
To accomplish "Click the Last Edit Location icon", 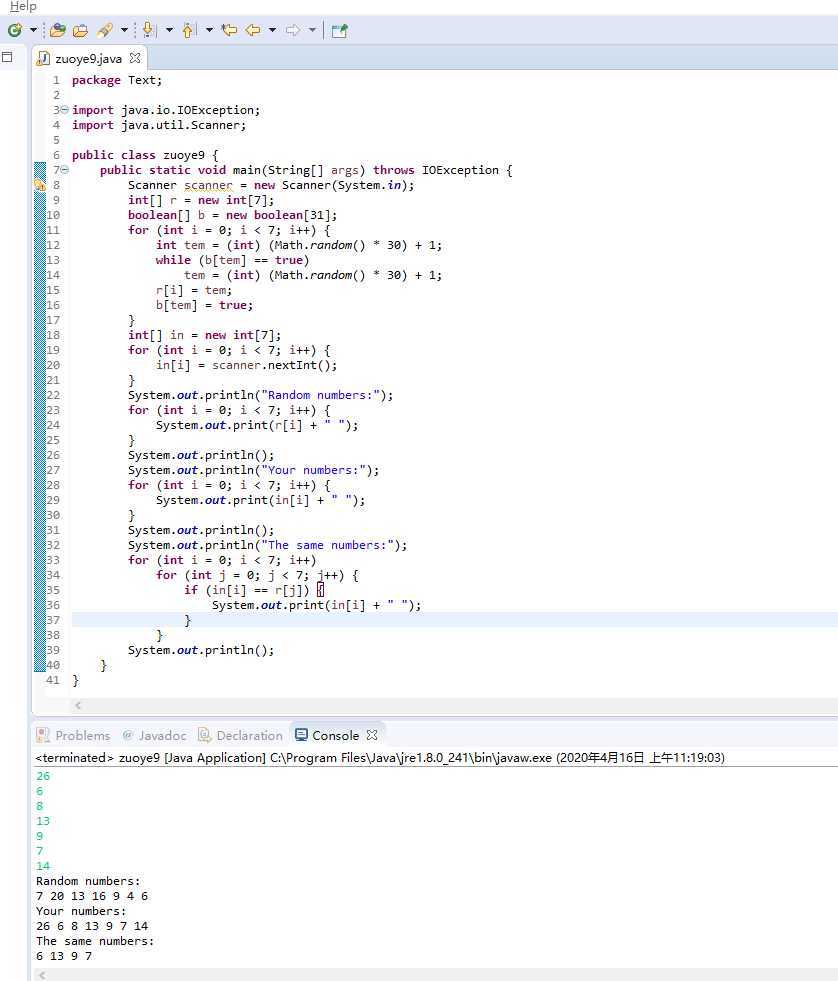I will click(229, 29).
